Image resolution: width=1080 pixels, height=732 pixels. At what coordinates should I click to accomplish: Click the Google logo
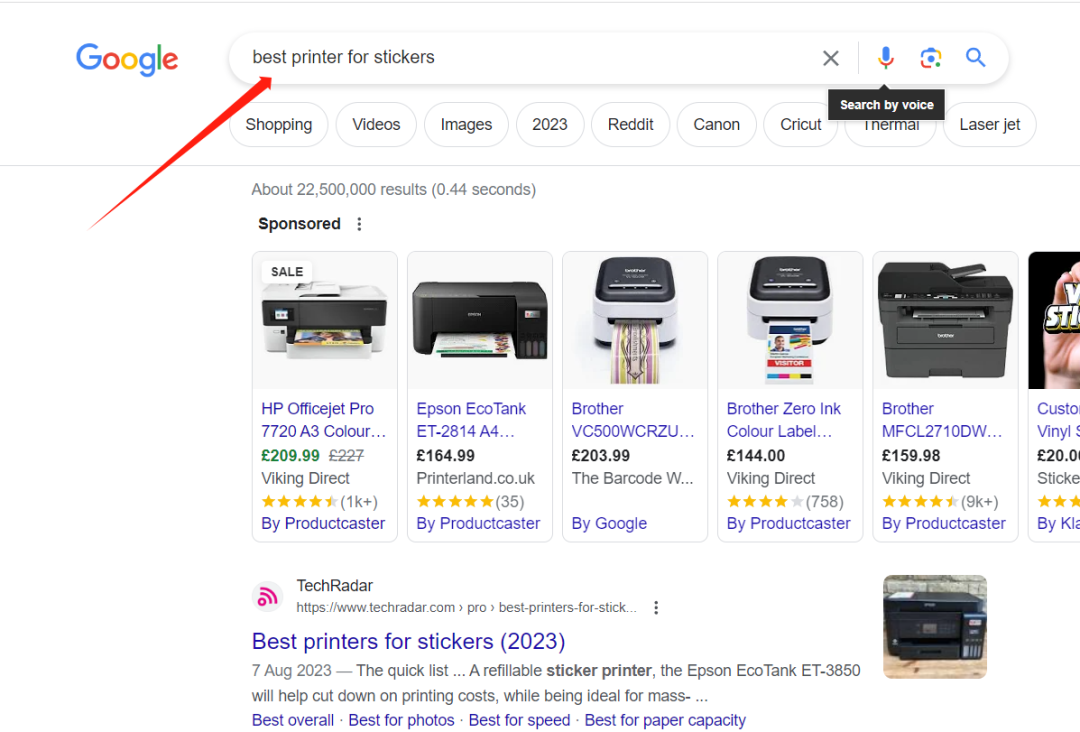[127, 59]
